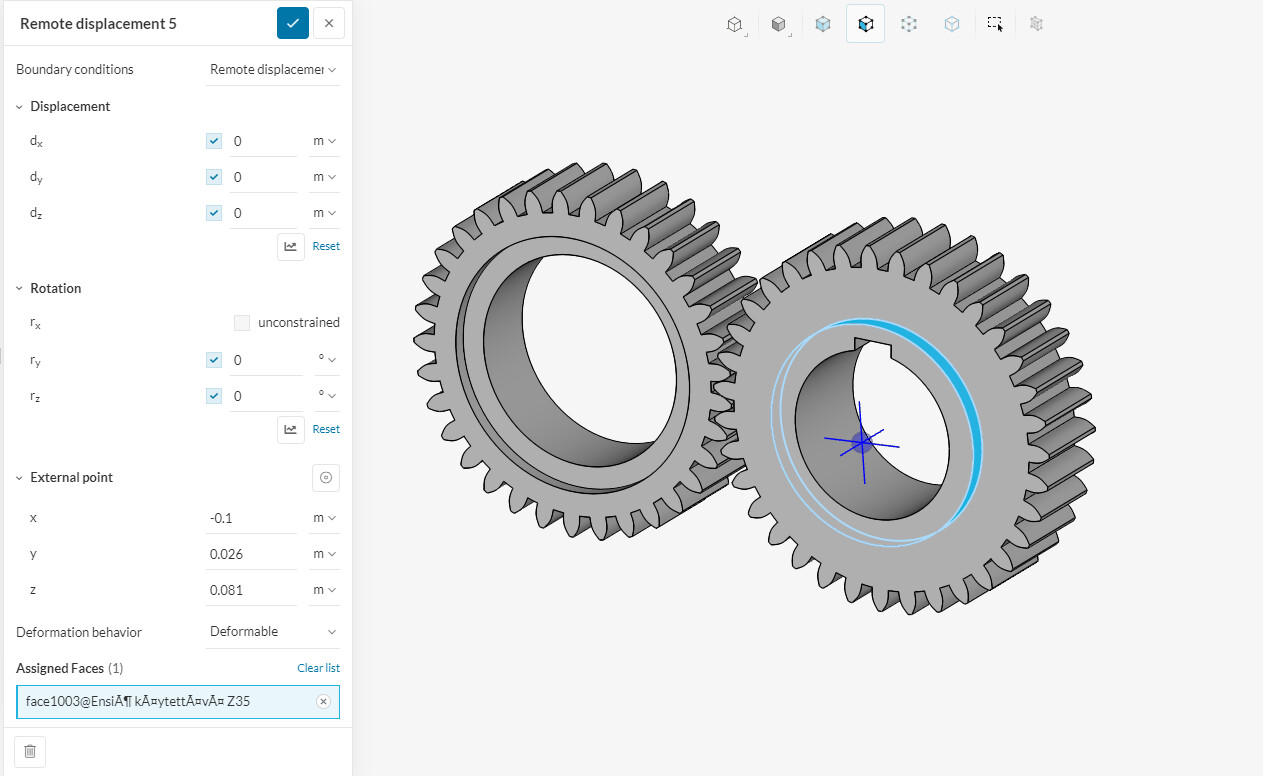Open the view orientation cube menu

pyautogui.click(x=735, y=24)
